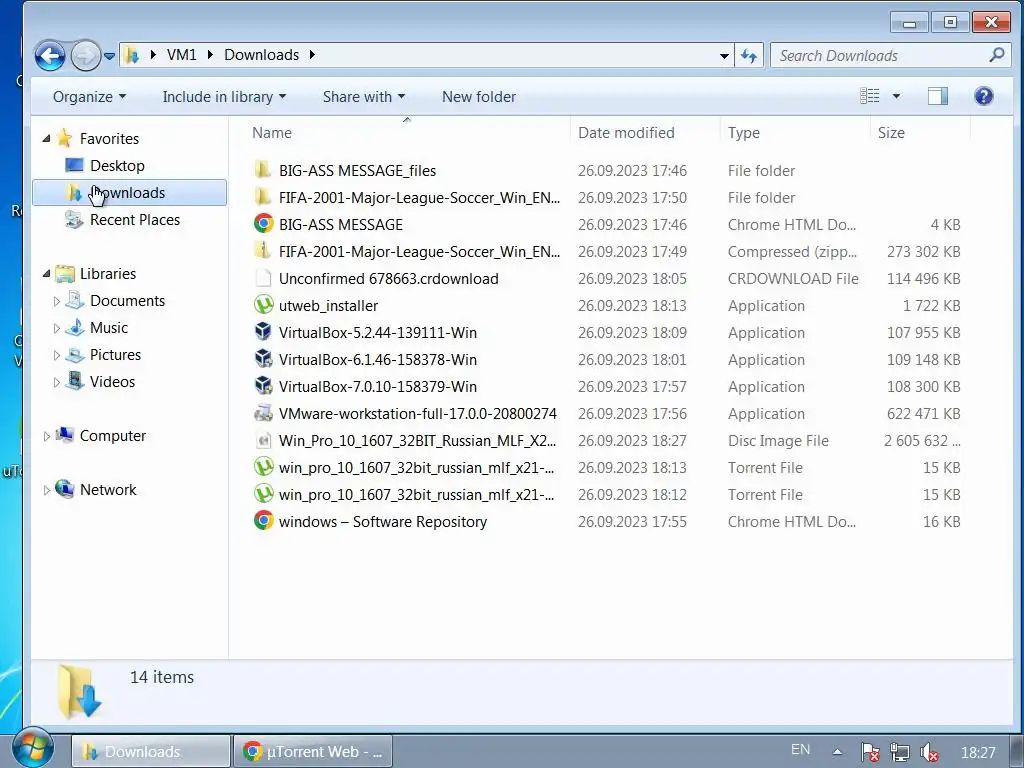Expand the Music library

pyautogui.click(x=56, y=328)
